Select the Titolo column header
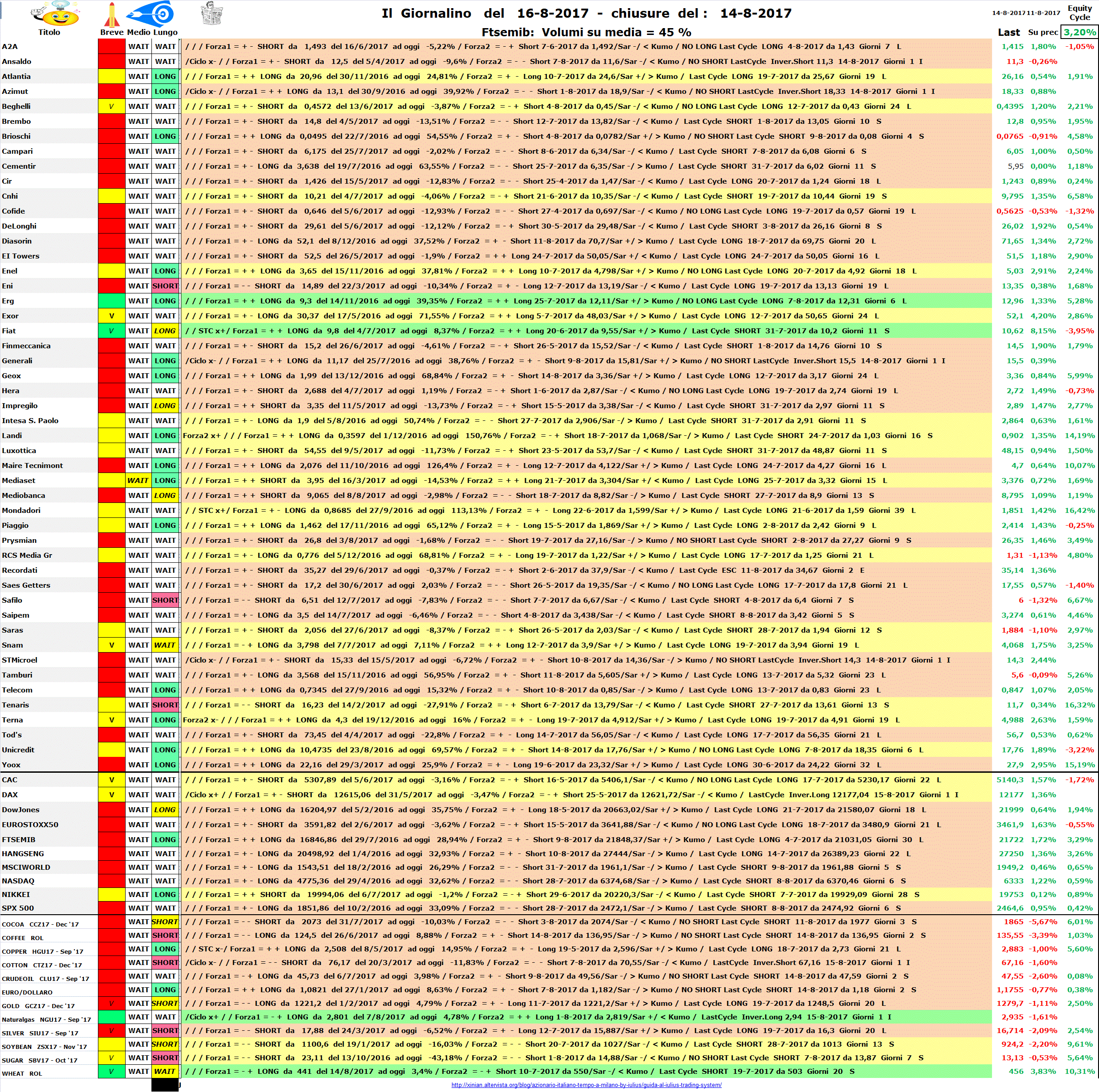The height and width of the screenshot is (1092, 1099). click(x=49, y=33)
